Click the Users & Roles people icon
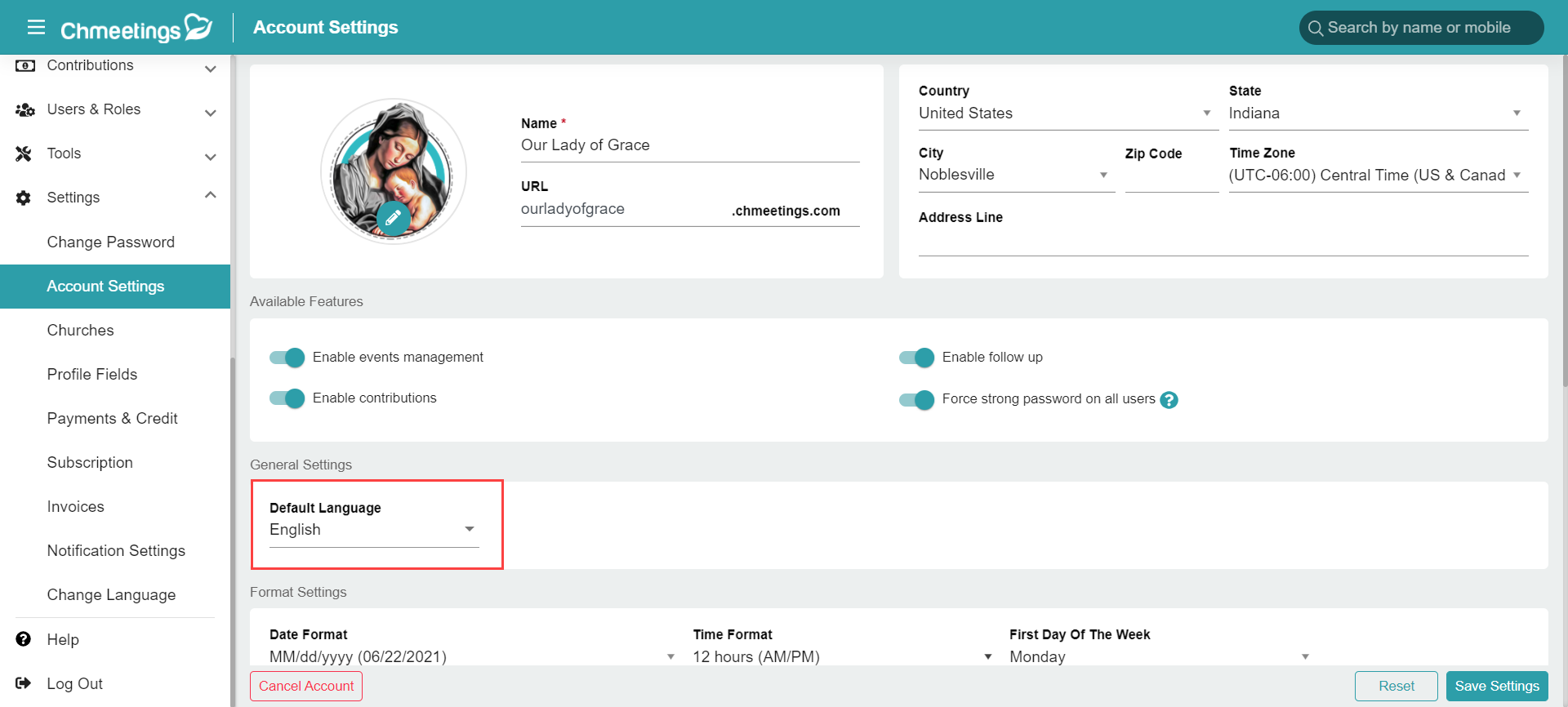Screen dimensions: 1568x707 [25, 109]
